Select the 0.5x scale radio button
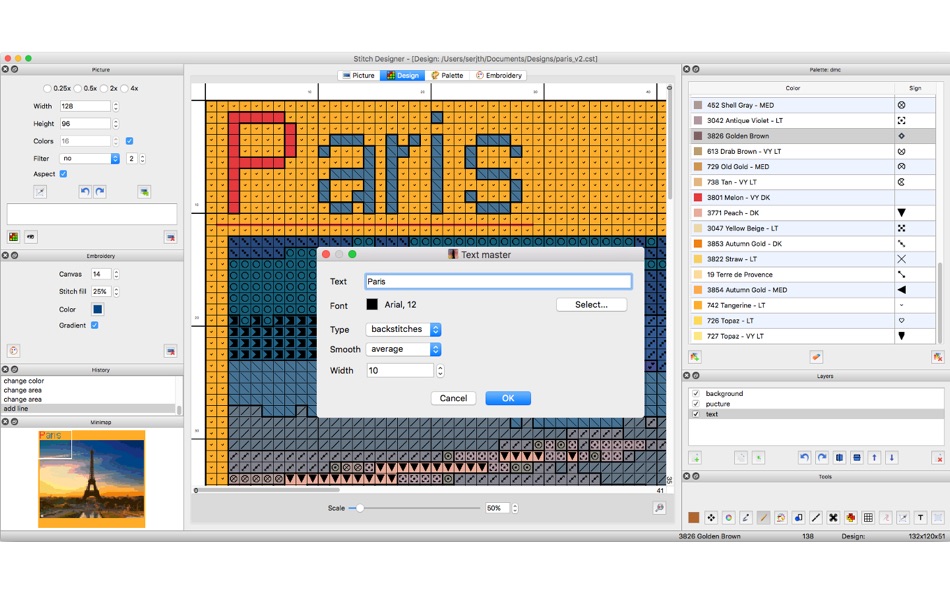The image size is (950, 594). pos(78,88)
